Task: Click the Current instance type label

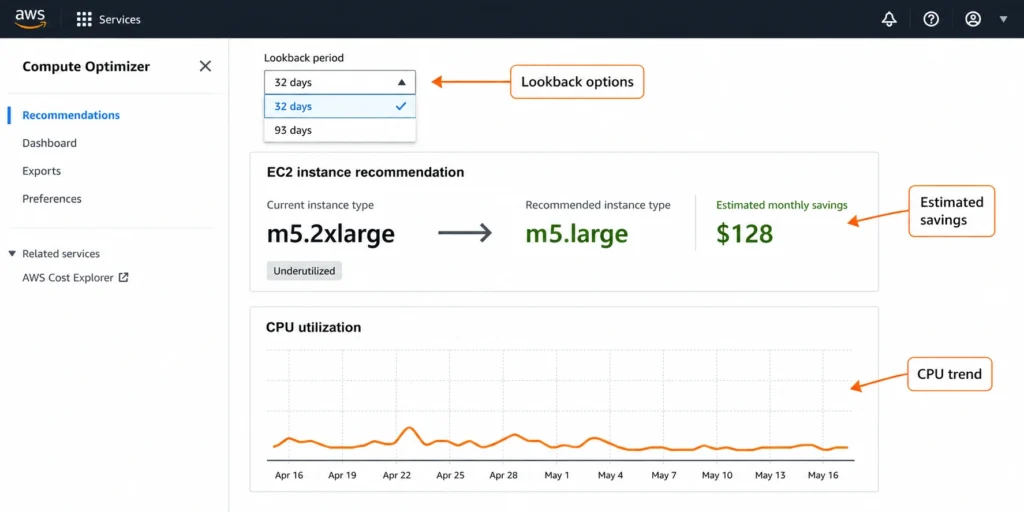Action: (320, 205)
